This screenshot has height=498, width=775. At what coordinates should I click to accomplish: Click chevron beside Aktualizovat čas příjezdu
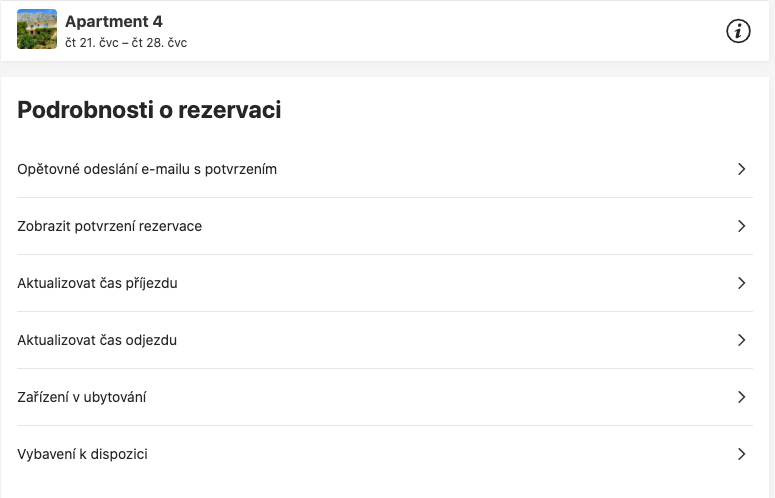coord(741,283)
